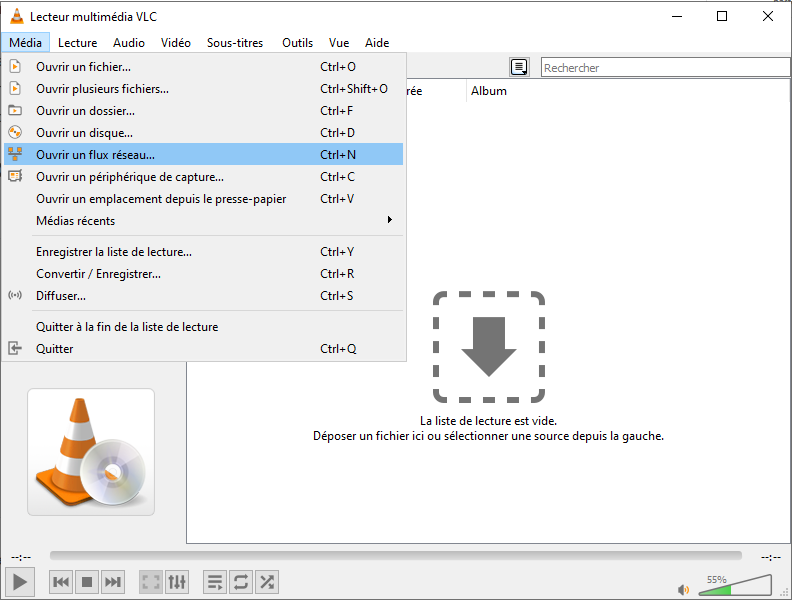Viewport: 794px width, 600px height.
Task: Click the Previous media button
Action: (61, 582)
